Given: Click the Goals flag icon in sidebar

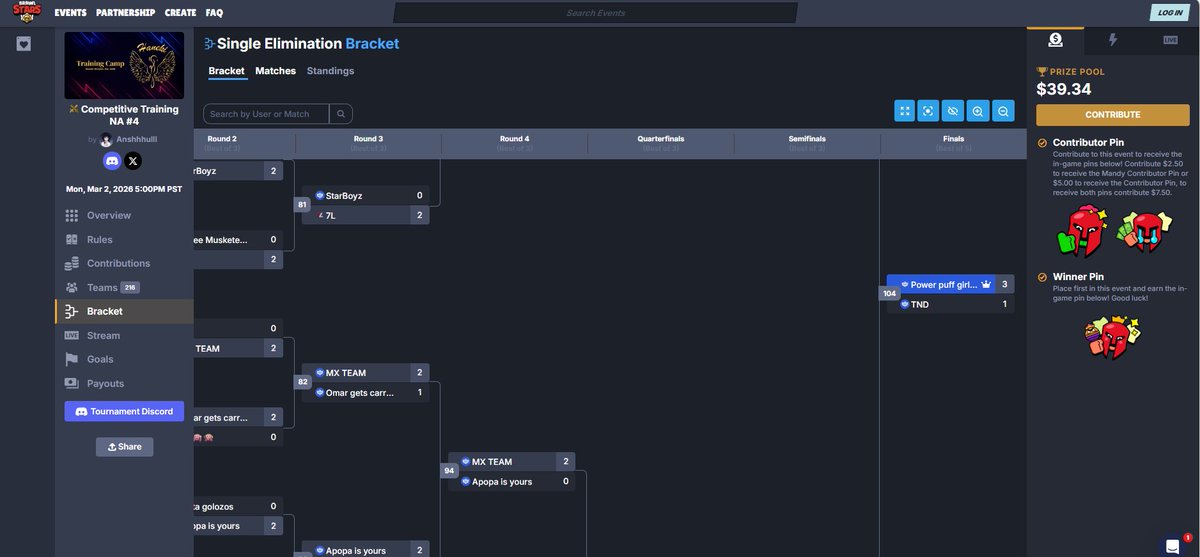Looking at the screenshot, I should click(71, 359).
